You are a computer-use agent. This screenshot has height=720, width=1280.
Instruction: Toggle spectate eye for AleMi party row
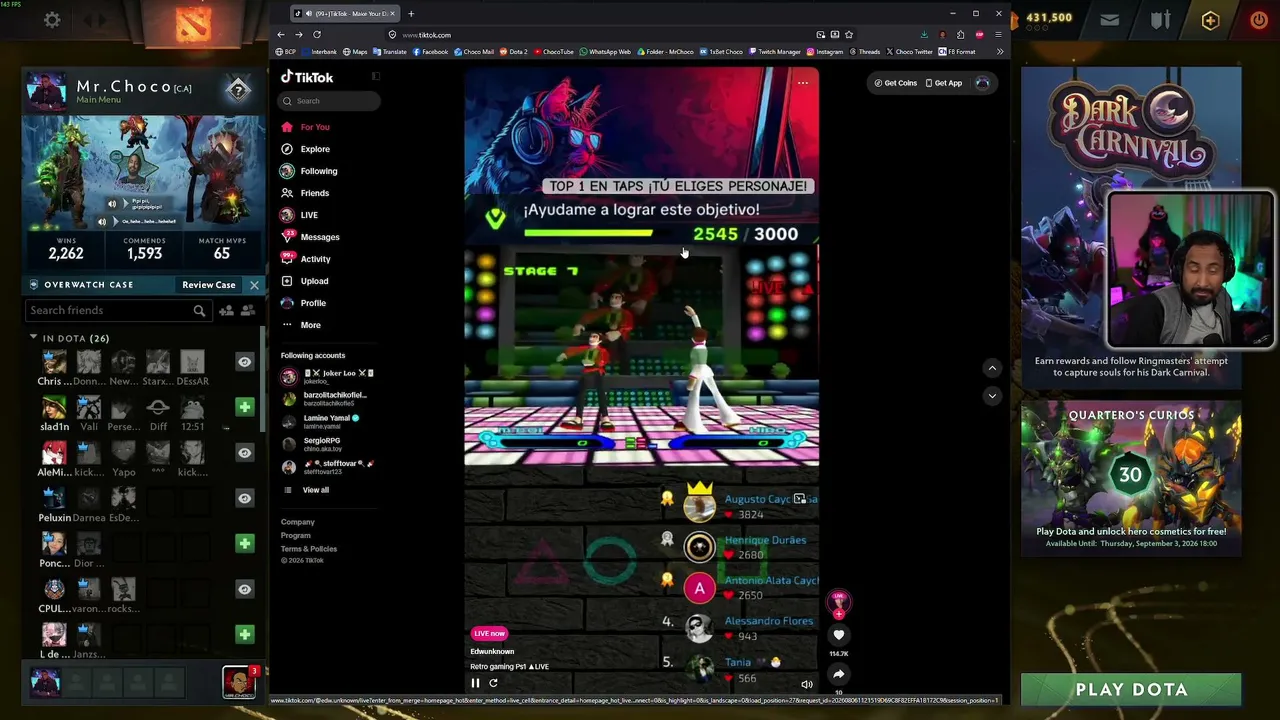pyautogui.click(x=244, y=452)
